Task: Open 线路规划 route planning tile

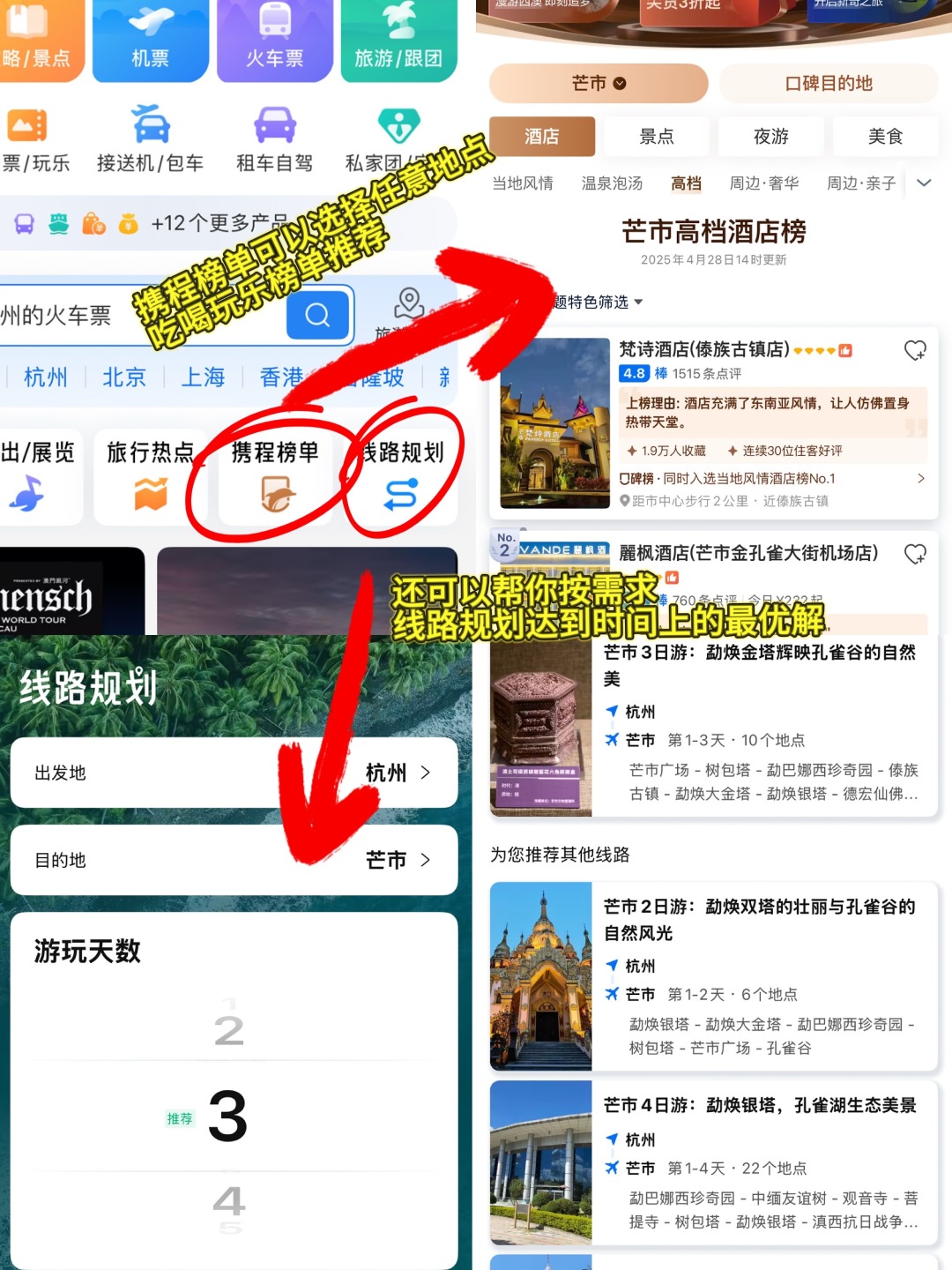Action: point(401,476)
